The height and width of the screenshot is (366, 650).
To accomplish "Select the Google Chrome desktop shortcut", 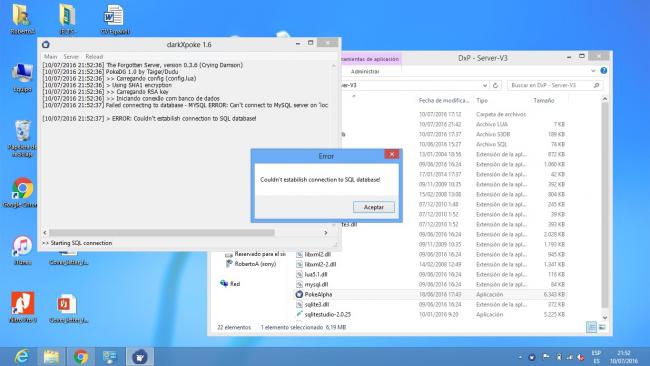I will pos(22,193).
